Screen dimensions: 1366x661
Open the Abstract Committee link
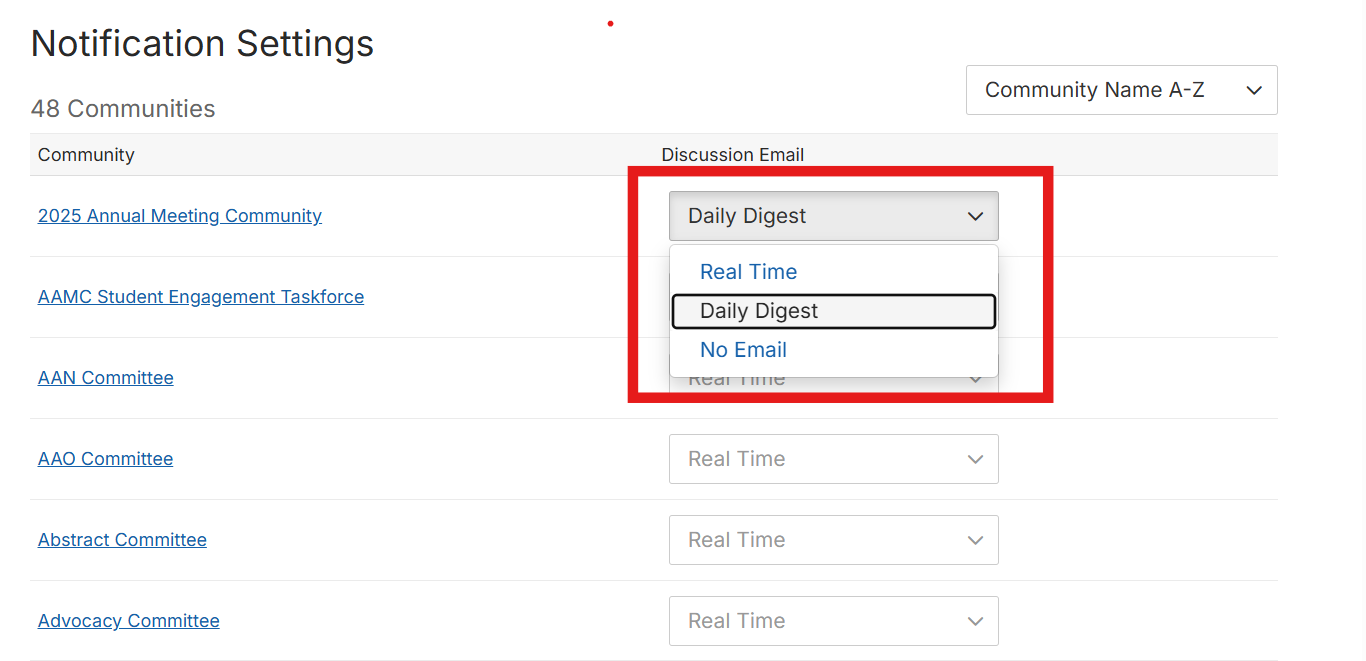tap(122, 540)
